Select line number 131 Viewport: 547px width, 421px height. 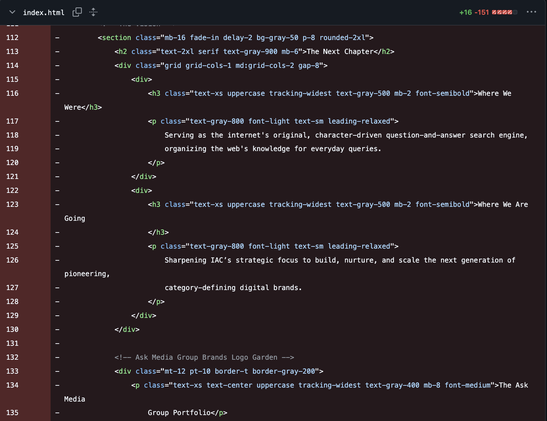pos(13,344)
